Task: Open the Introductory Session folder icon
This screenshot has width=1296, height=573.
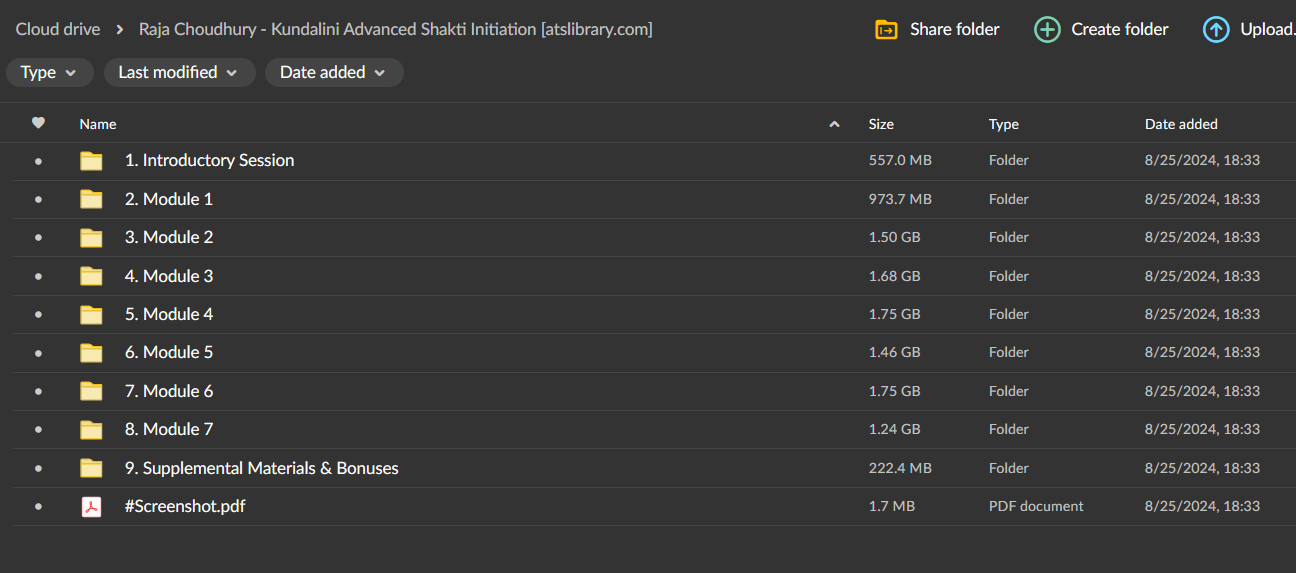Action: coord(91,161)
